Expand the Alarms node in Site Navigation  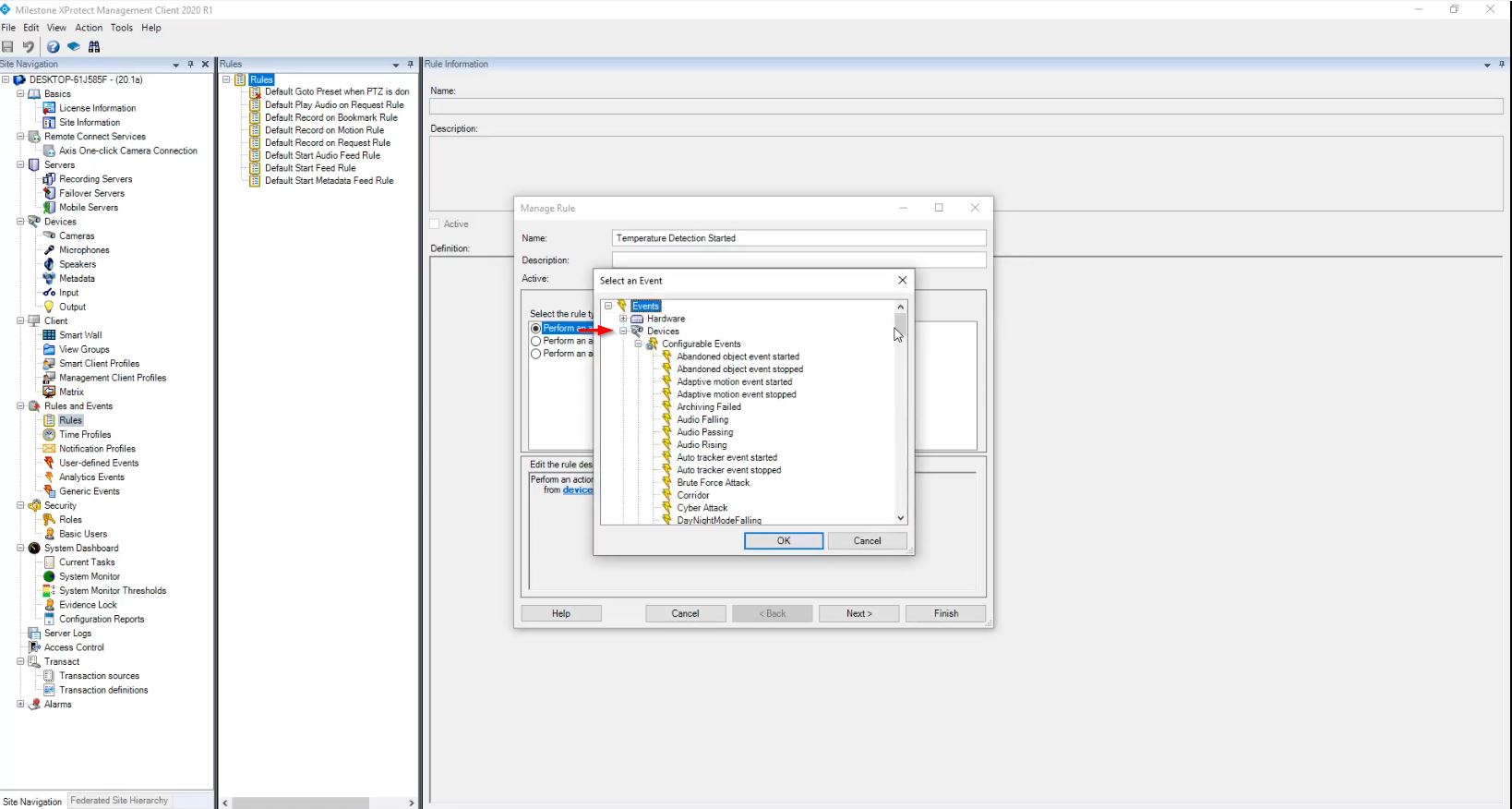tap(20, 705)
